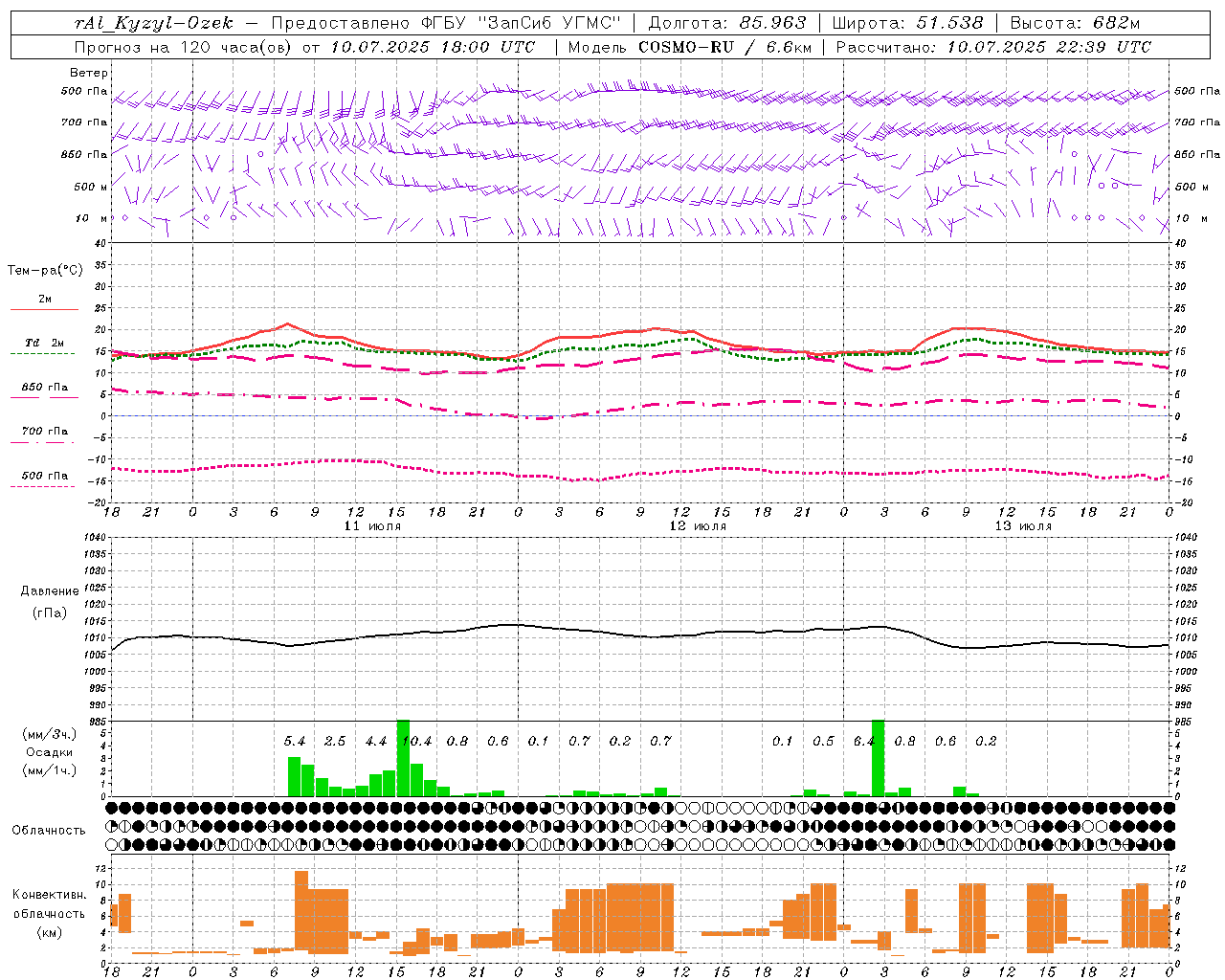The image size is (1225, 980).
Task: Click the Модель COSMO-RU / 6.6км label
Action: [690, 46]
